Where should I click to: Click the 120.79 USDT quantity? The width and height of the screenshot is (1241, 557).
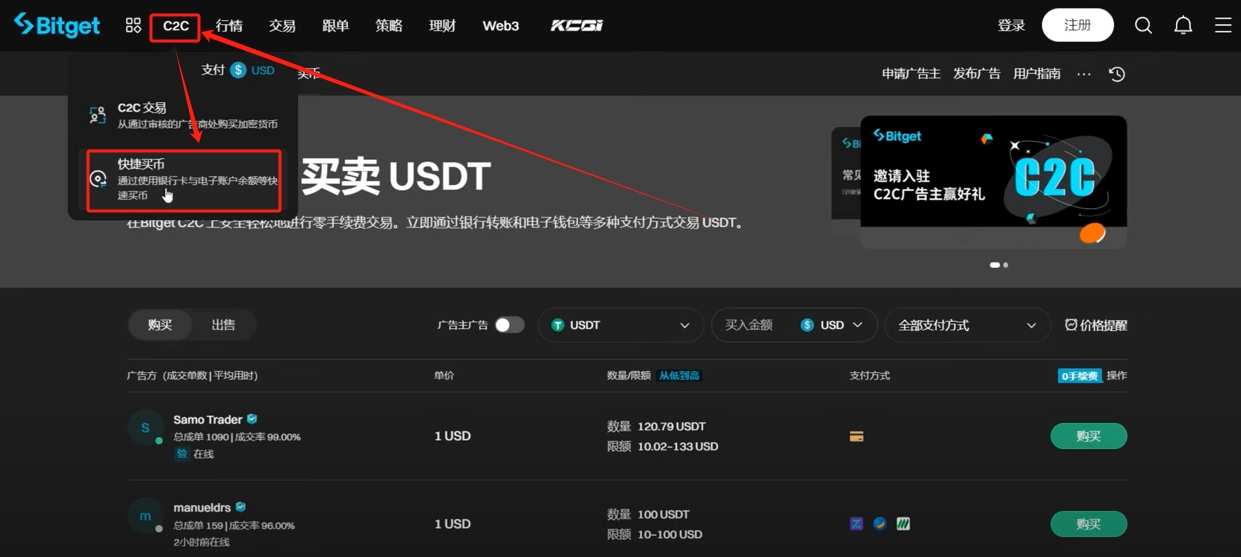pos(671,427)
